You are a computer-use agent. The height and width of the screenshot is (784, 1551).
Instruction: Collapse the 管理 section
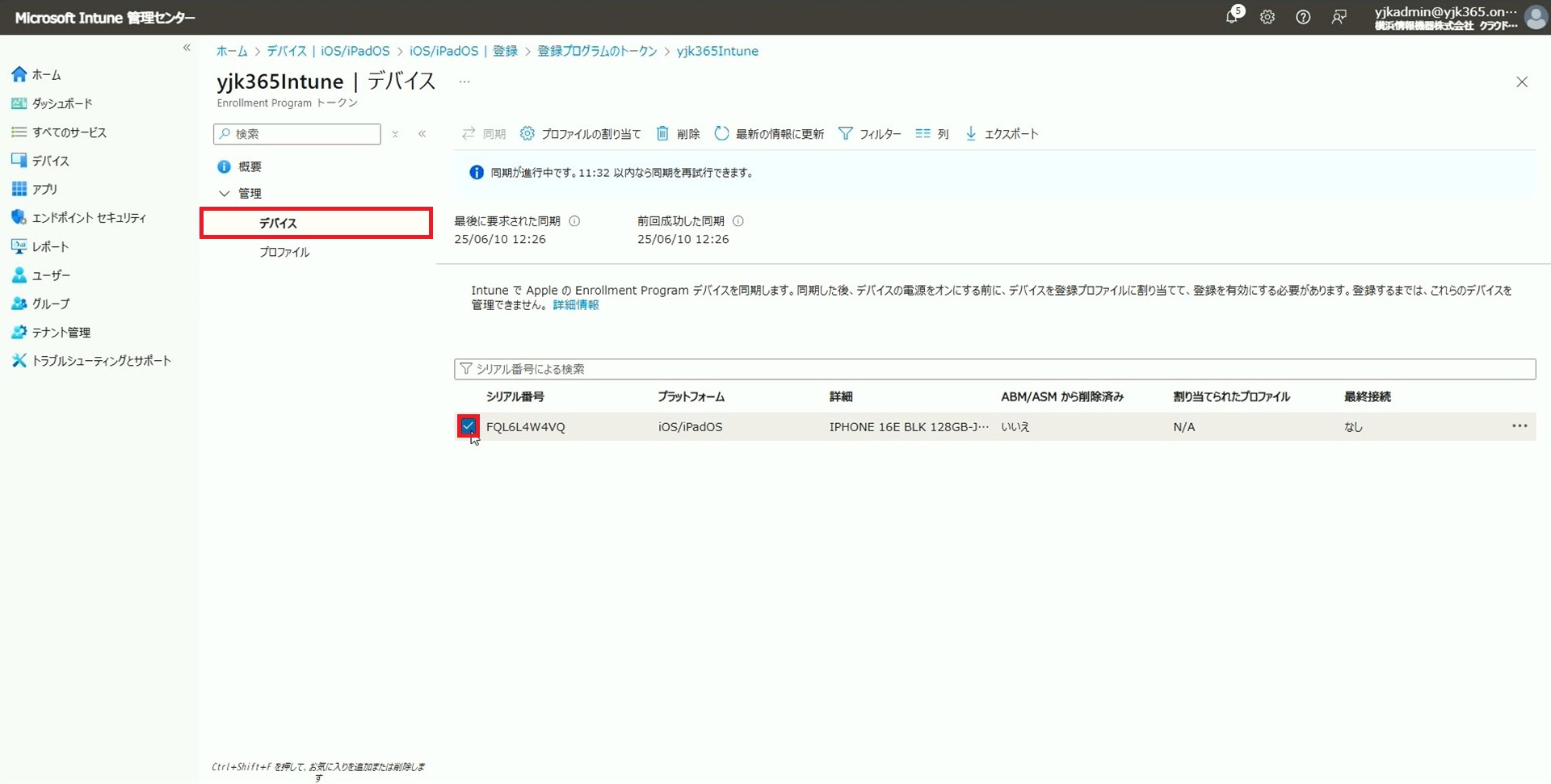(224, 194)
